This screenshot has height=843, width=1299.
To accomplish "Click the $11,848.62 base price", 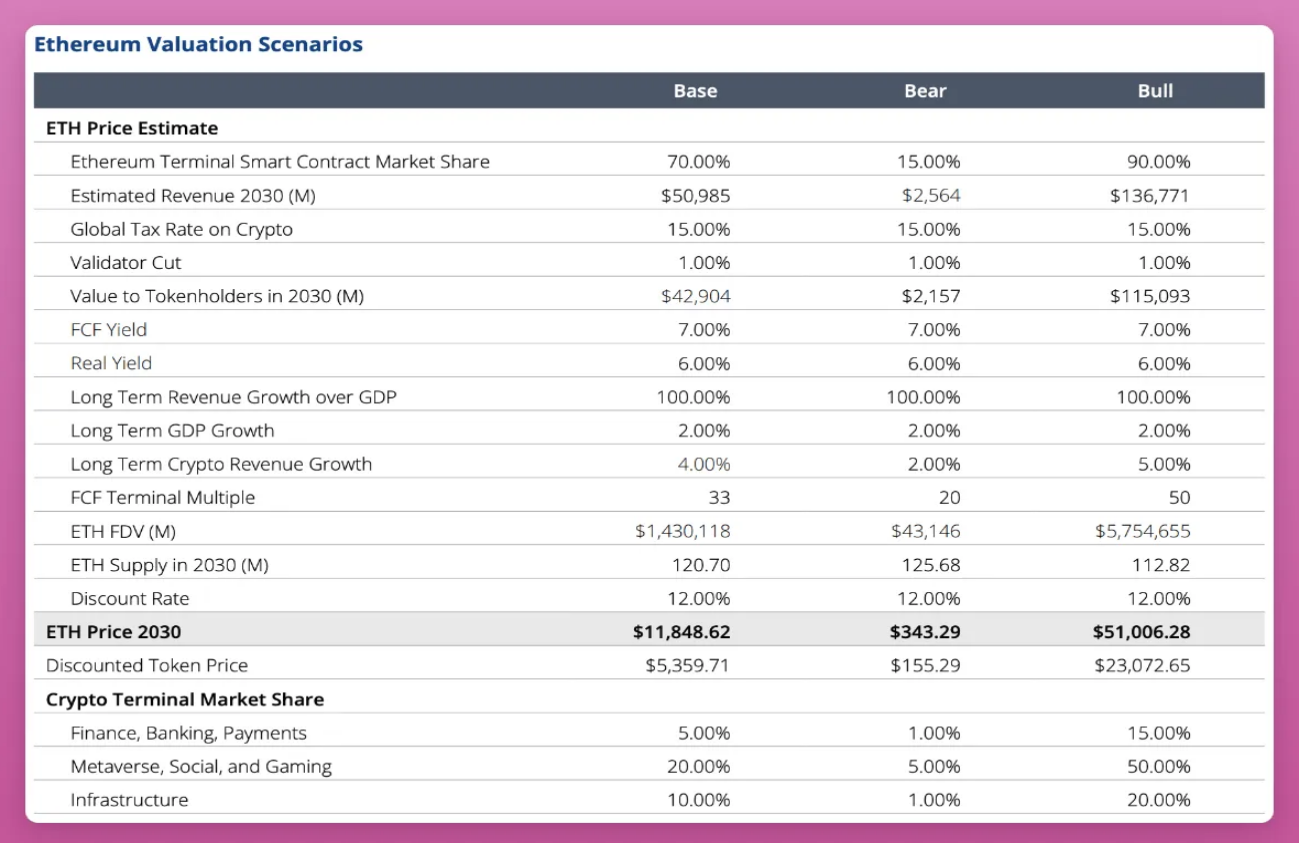I will [x=682, y=632].
